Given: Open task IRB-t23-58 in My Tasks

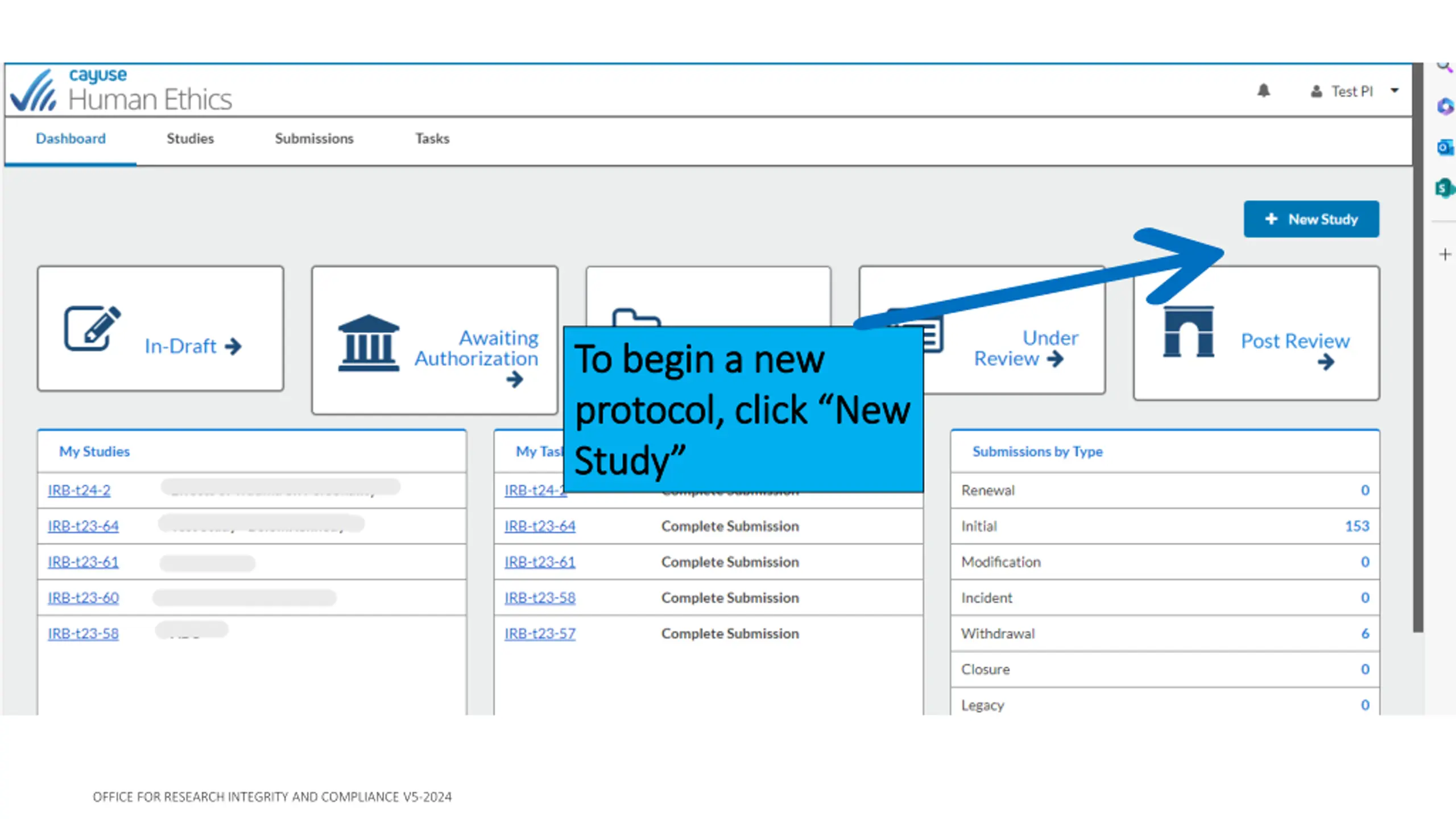Looking at the screenshot, I should 540,598.
